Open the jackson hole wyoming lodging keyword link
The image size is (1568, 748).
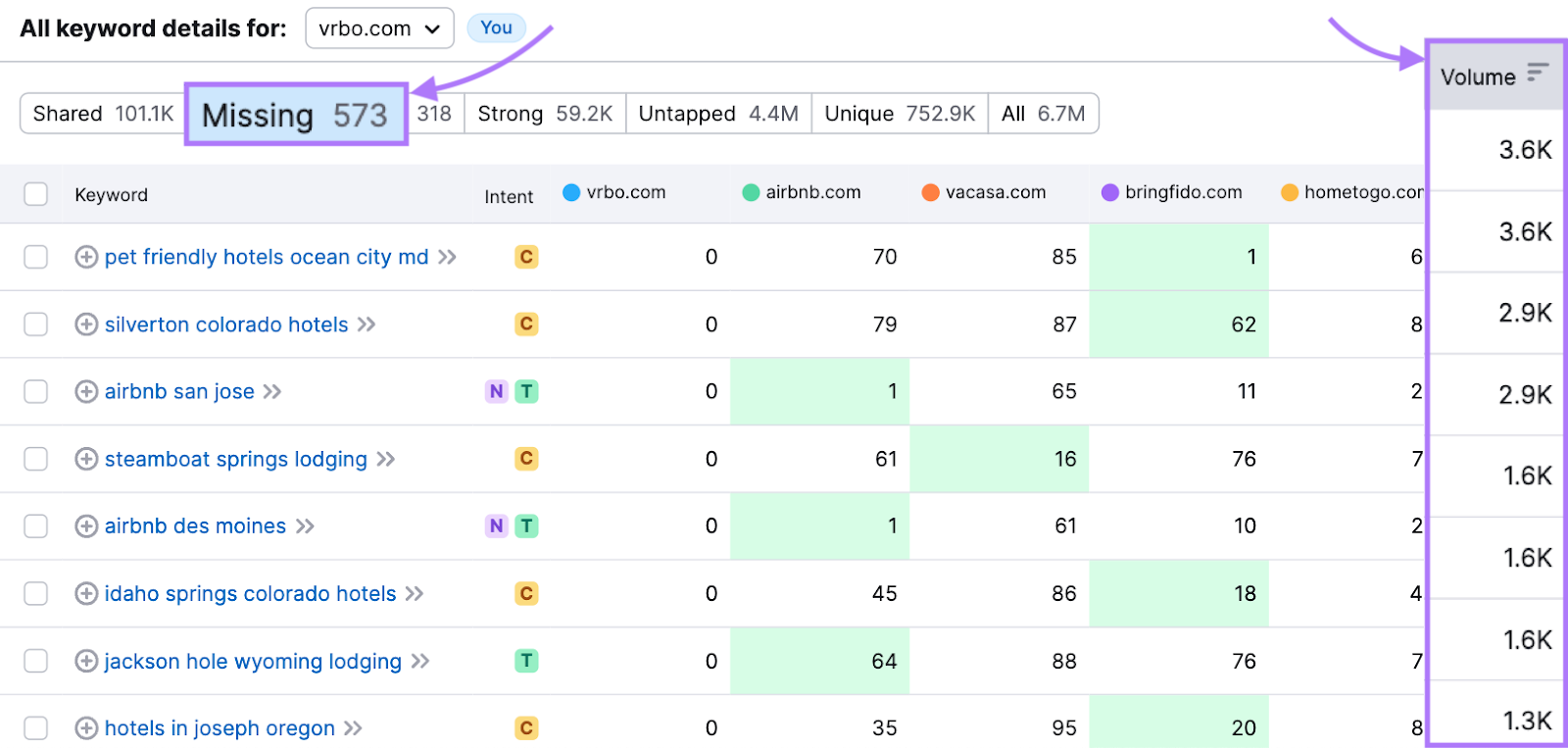[253, 662]
